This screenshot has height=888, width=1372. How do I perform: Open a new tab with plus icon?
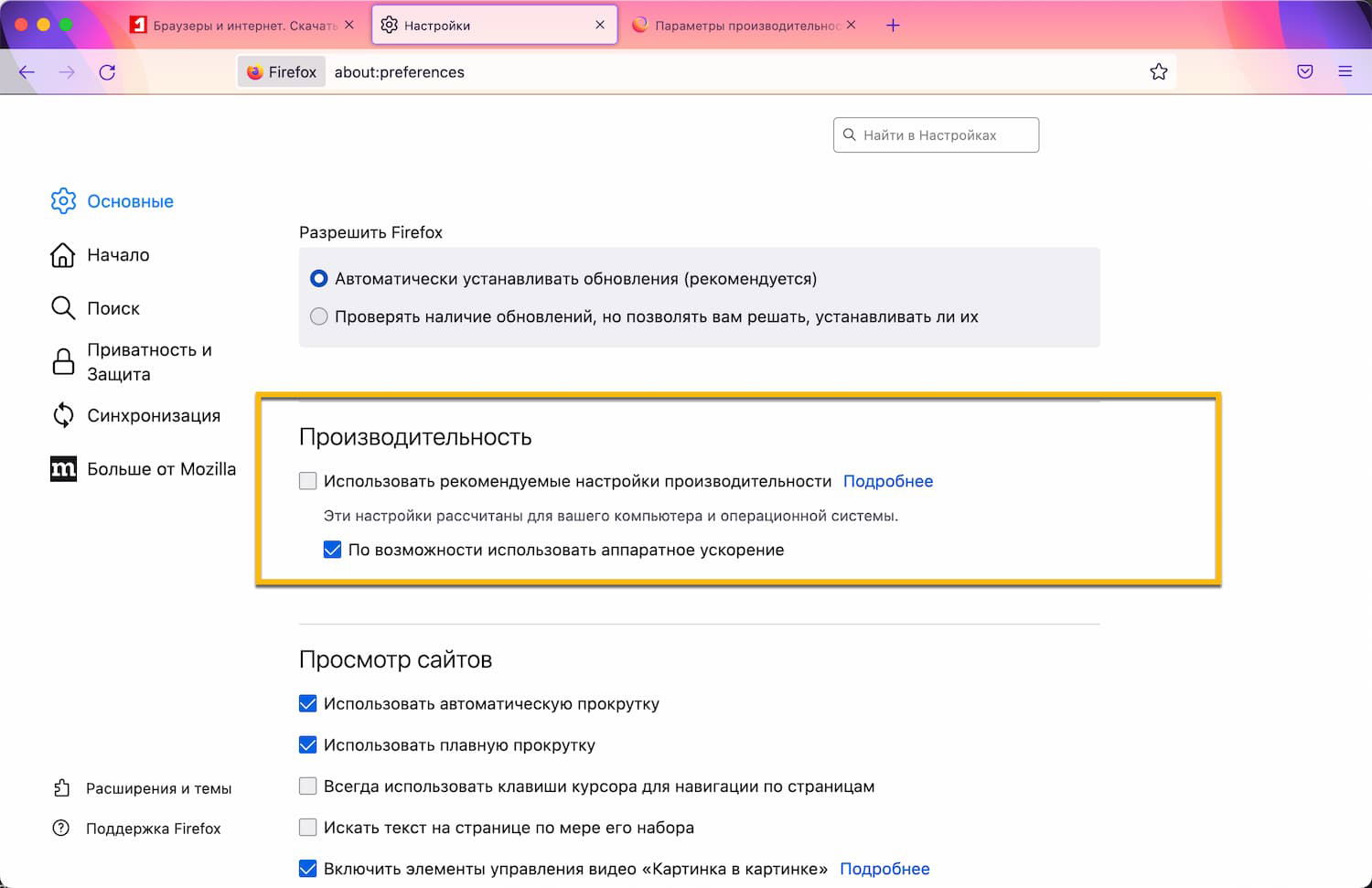pyautogui.click(x=893, y=26)
